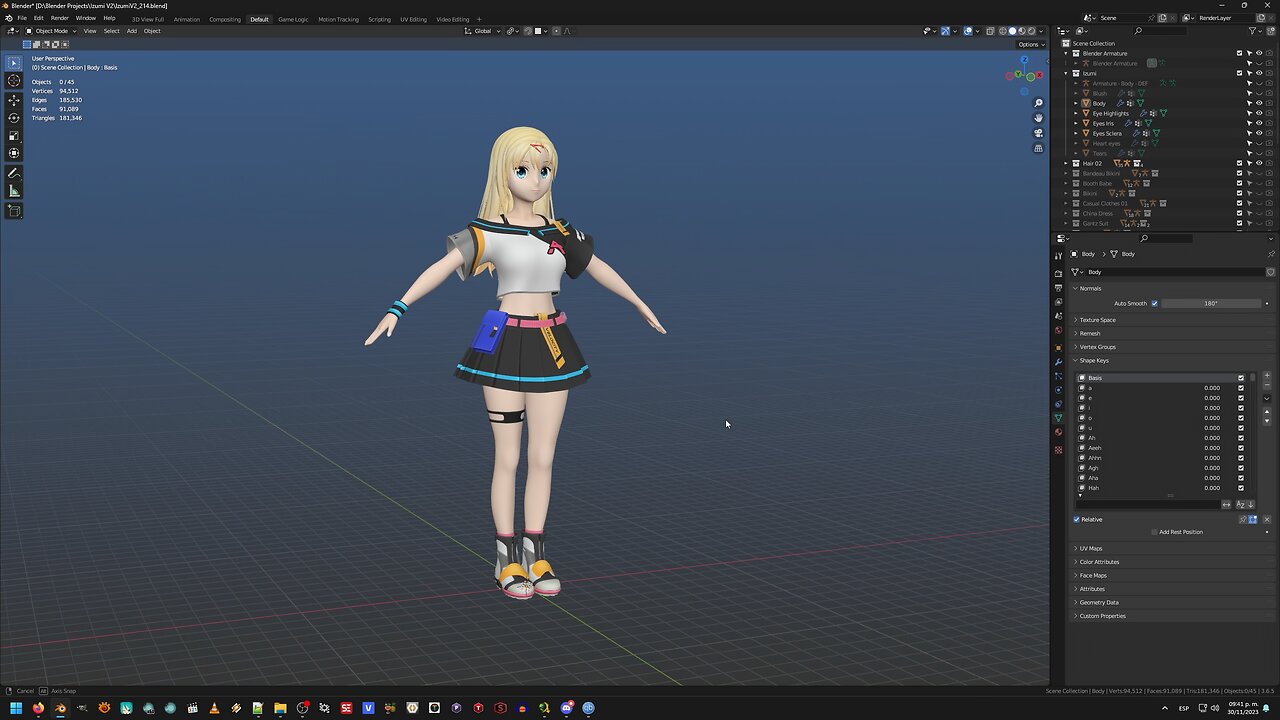Toggle Relative shape keys checkbox
Viewport: 1280px width, 720px height.
(1077, 519)
